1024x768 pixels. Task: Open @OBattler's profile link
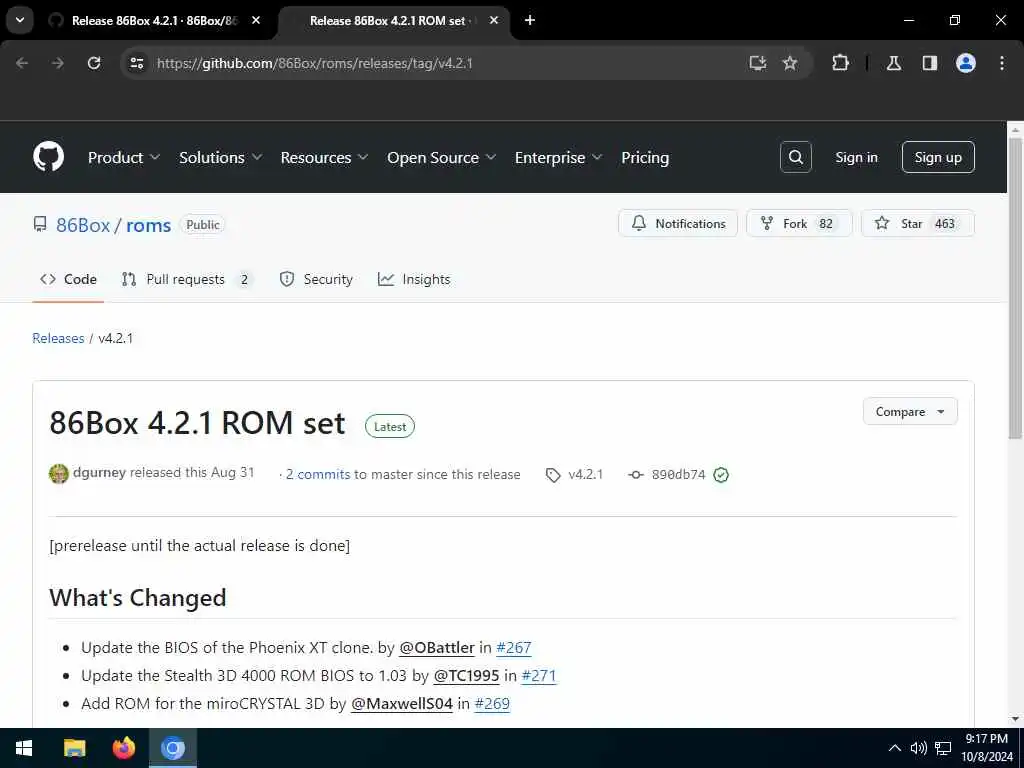point(437,648)
